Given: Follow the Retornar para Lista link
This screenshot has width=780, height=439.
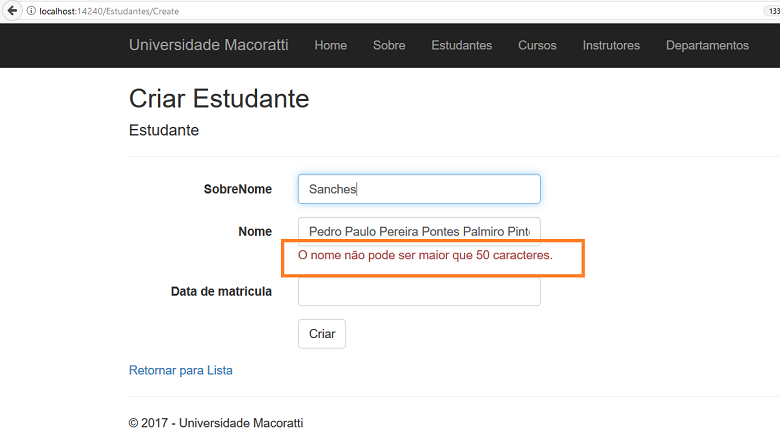Looking at the screenshot, I should [x=180, y=370].
